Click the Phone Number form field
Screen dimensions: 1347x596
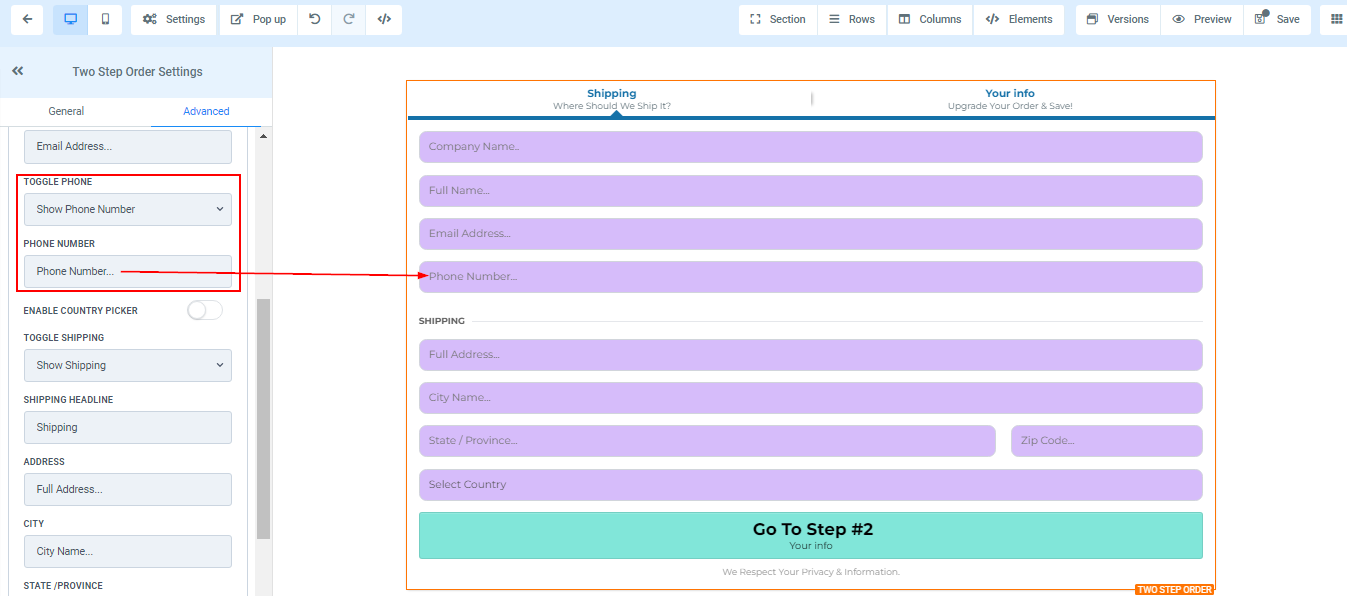click(x=811, y=277)
